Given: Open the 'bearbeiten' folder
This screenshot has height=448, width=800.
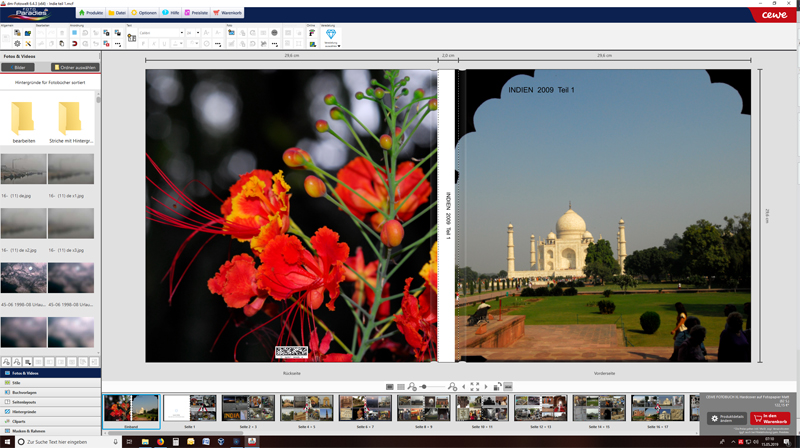Looking at the screenshot, I should point(24,122).
